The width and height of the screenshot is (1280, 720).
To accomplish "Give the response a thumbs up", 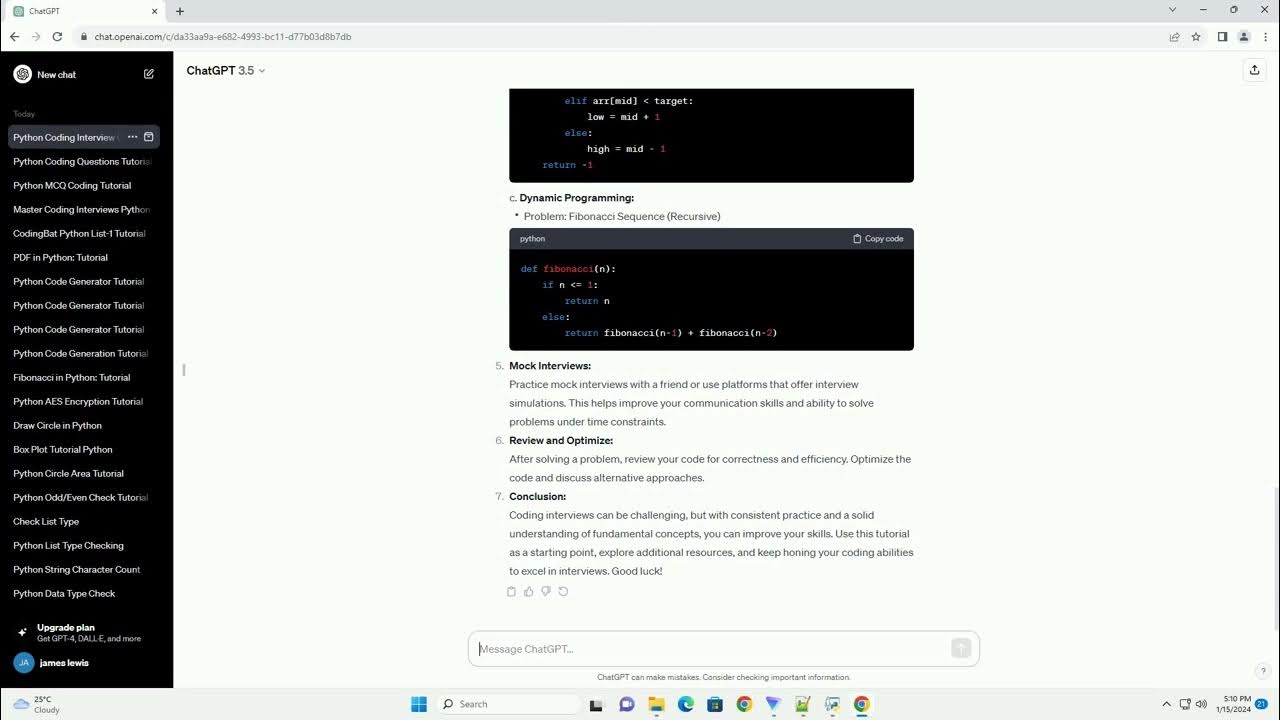I will click(528, 591).
